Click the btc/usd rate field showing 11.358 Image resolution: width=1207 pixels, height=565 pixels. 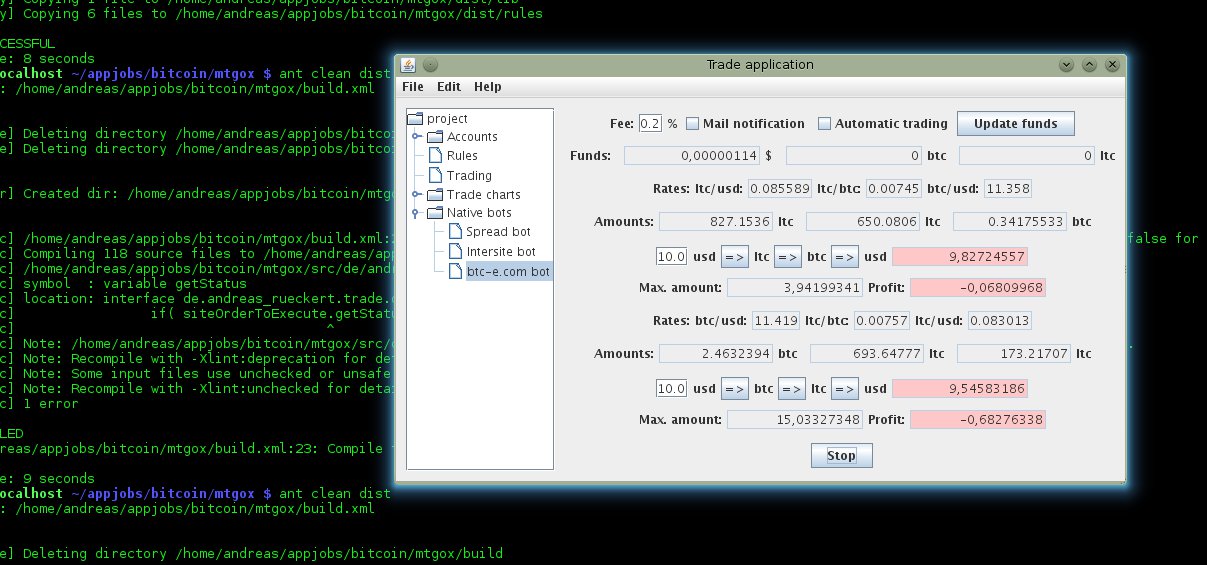(x=1007, y=188)
